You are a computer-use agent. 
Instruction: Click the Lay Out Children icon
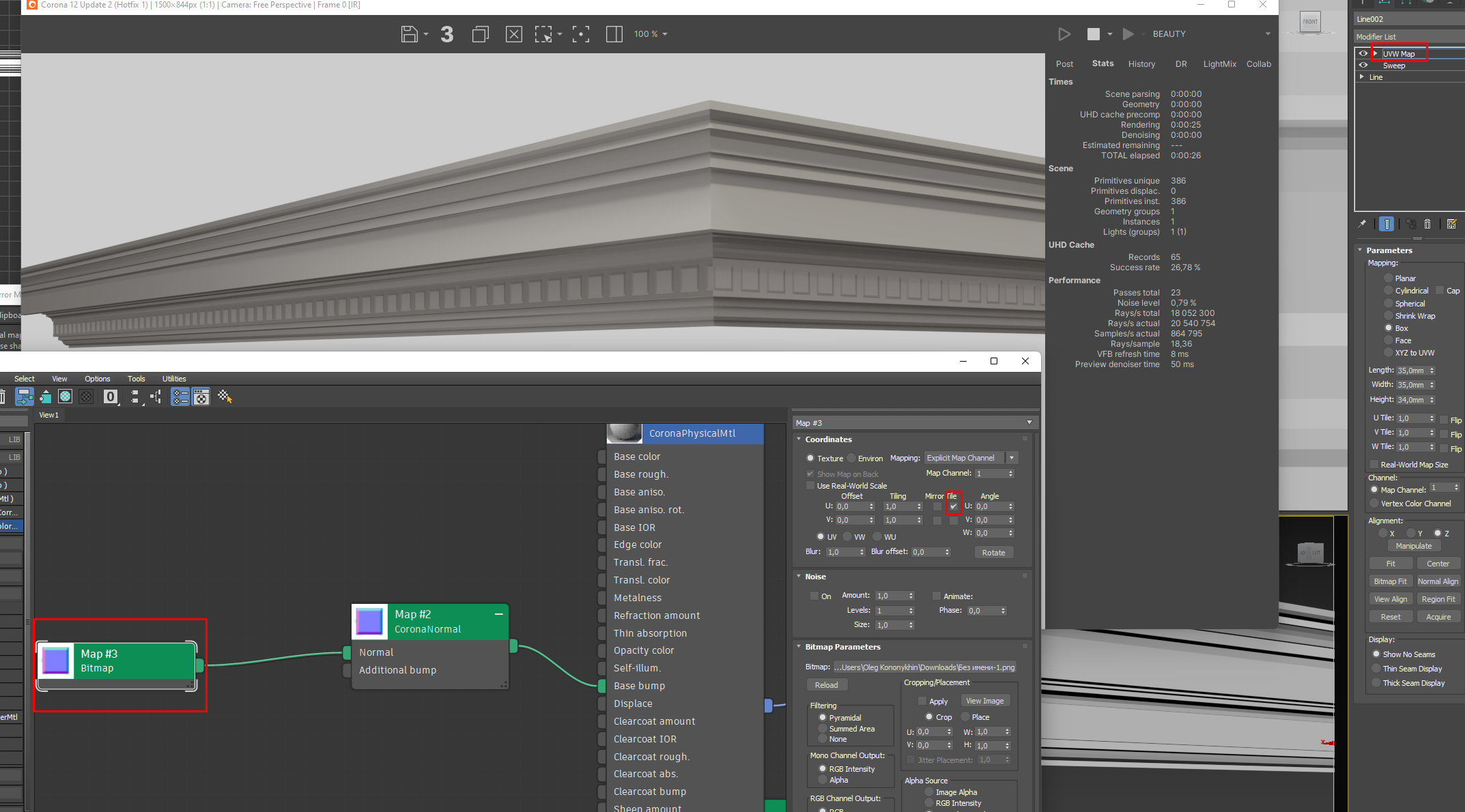tap(156, 397)
